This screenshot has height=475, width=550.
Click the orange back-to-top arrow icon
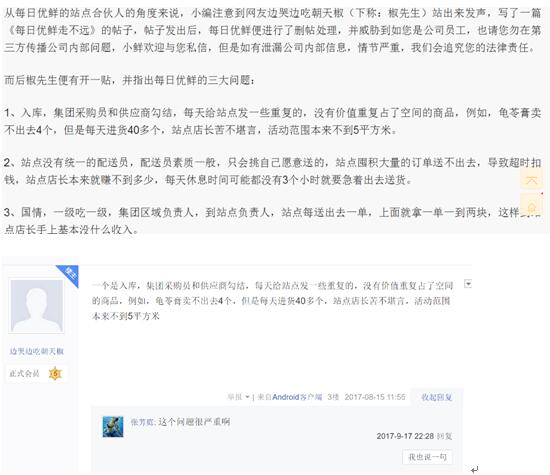531,180
